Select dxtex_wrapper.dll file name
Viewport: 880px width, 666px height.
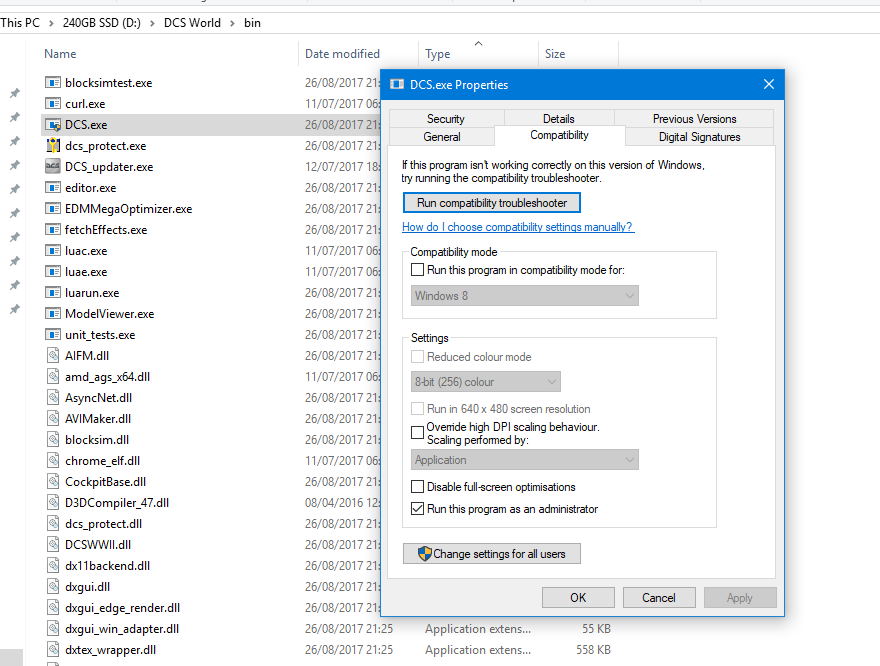point(111,650)
